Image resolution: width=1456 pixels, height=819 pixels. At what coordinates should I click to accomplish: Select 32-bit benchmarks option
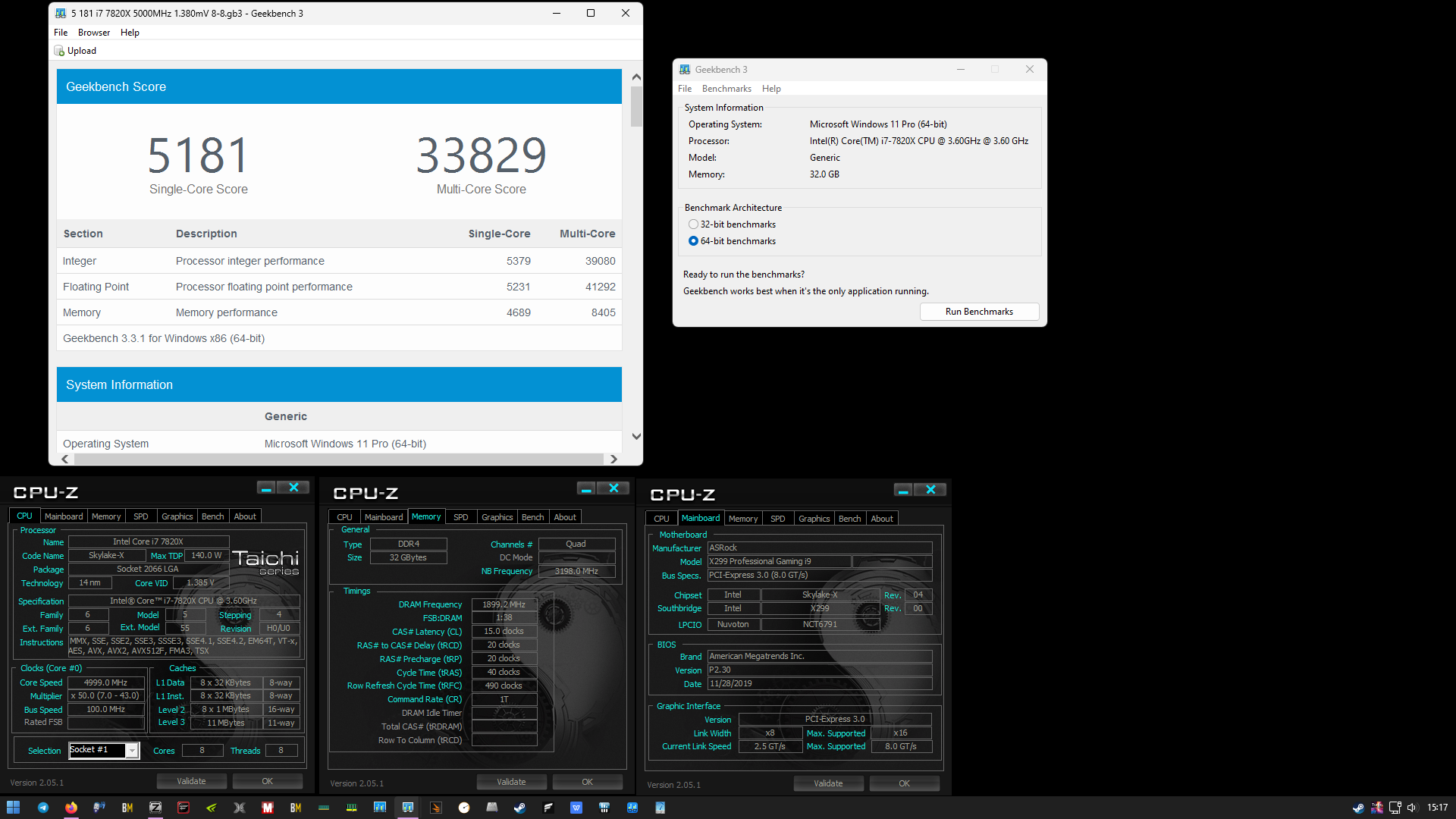tap(693, 224)
